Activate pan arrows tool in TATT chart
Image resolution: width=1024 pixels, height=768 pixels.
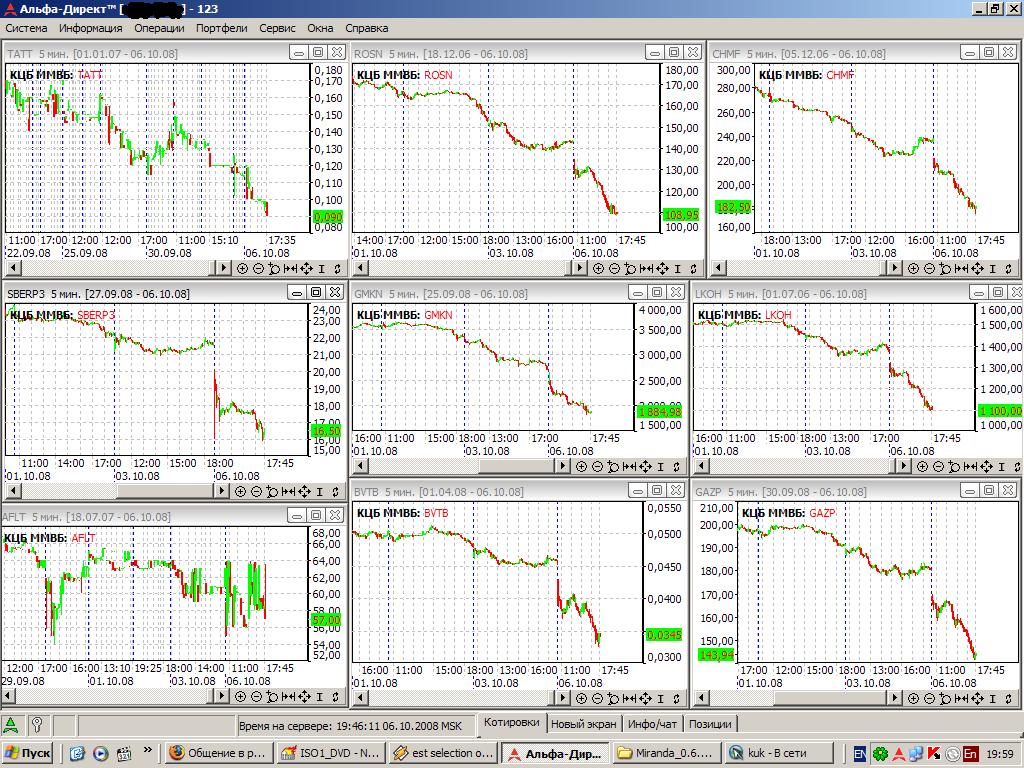[306, 268]
